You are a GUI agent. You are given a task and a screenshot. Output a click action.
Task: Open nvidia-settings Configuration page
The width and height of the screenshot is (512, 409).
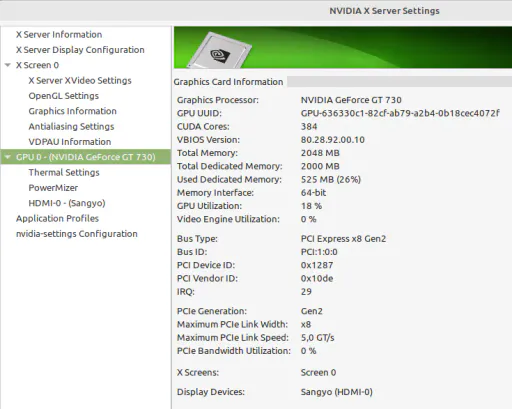(x=77, y=234)
